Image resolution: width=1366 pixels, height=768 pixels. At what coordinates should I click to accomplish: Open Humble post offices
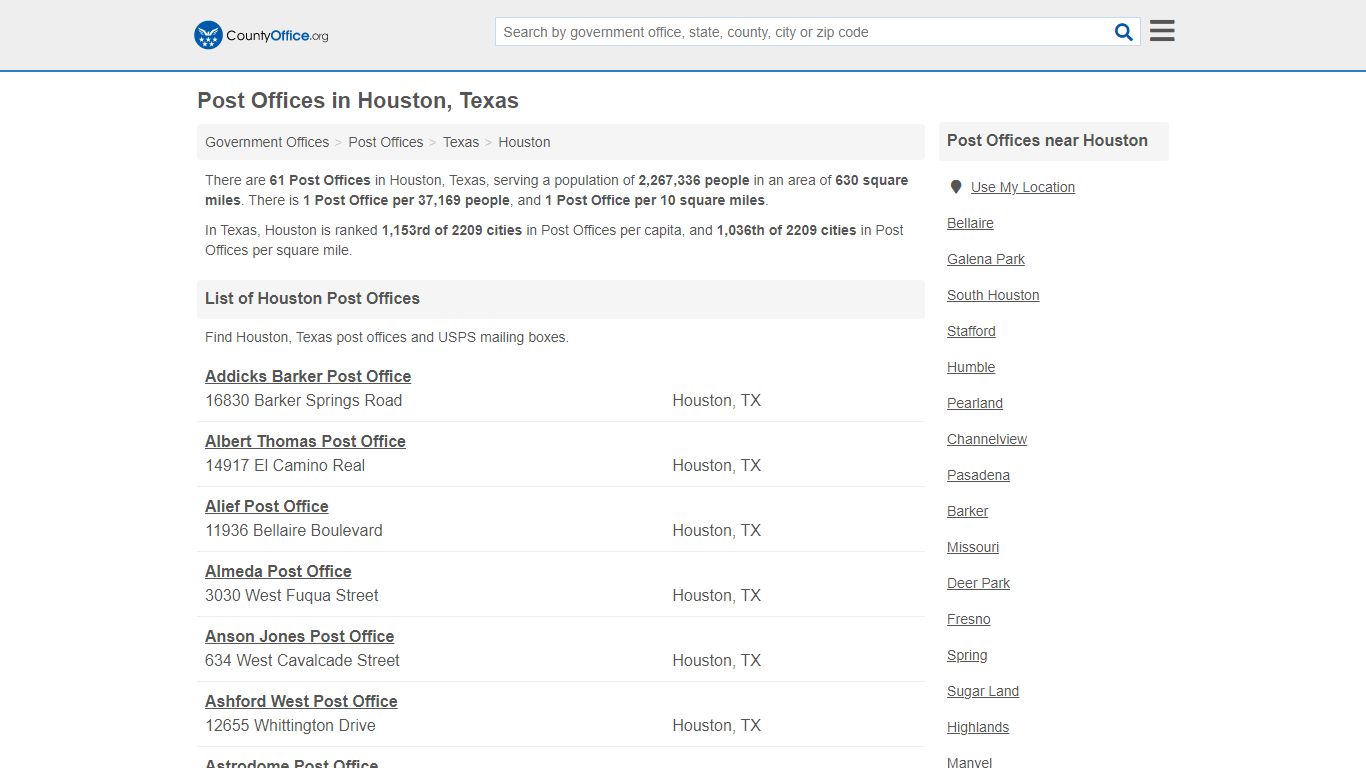point(971,367)
